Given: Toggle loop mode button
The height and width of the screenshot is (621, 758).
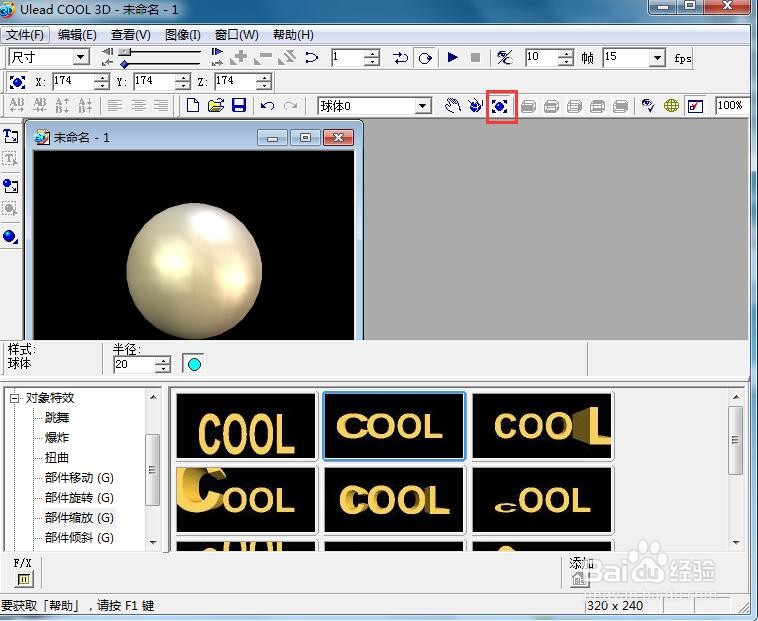Looking at the screenshot, I should pos(425,58).
